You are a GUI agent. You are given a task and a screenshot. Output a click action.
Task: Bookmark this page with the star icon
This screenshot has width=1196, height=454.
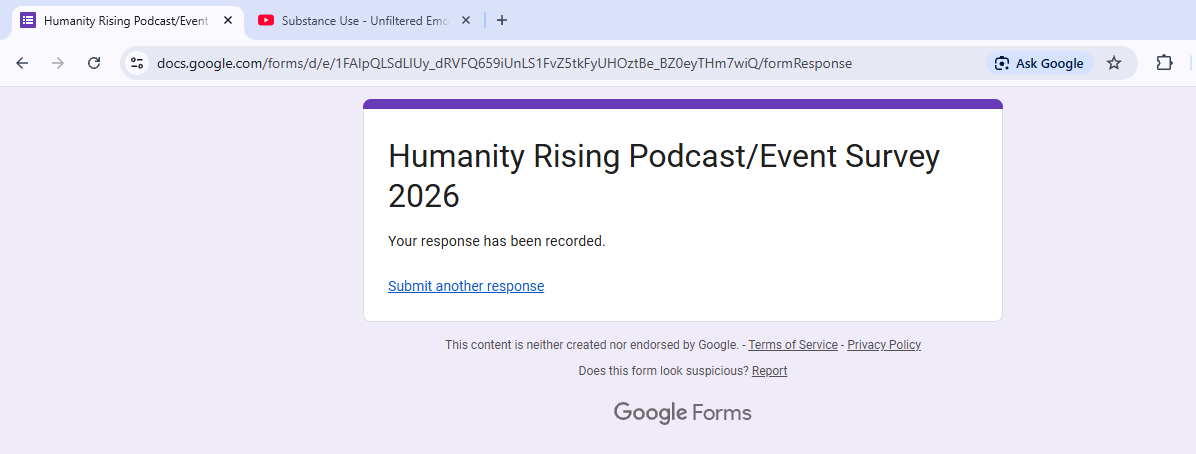coord(1114,63)
